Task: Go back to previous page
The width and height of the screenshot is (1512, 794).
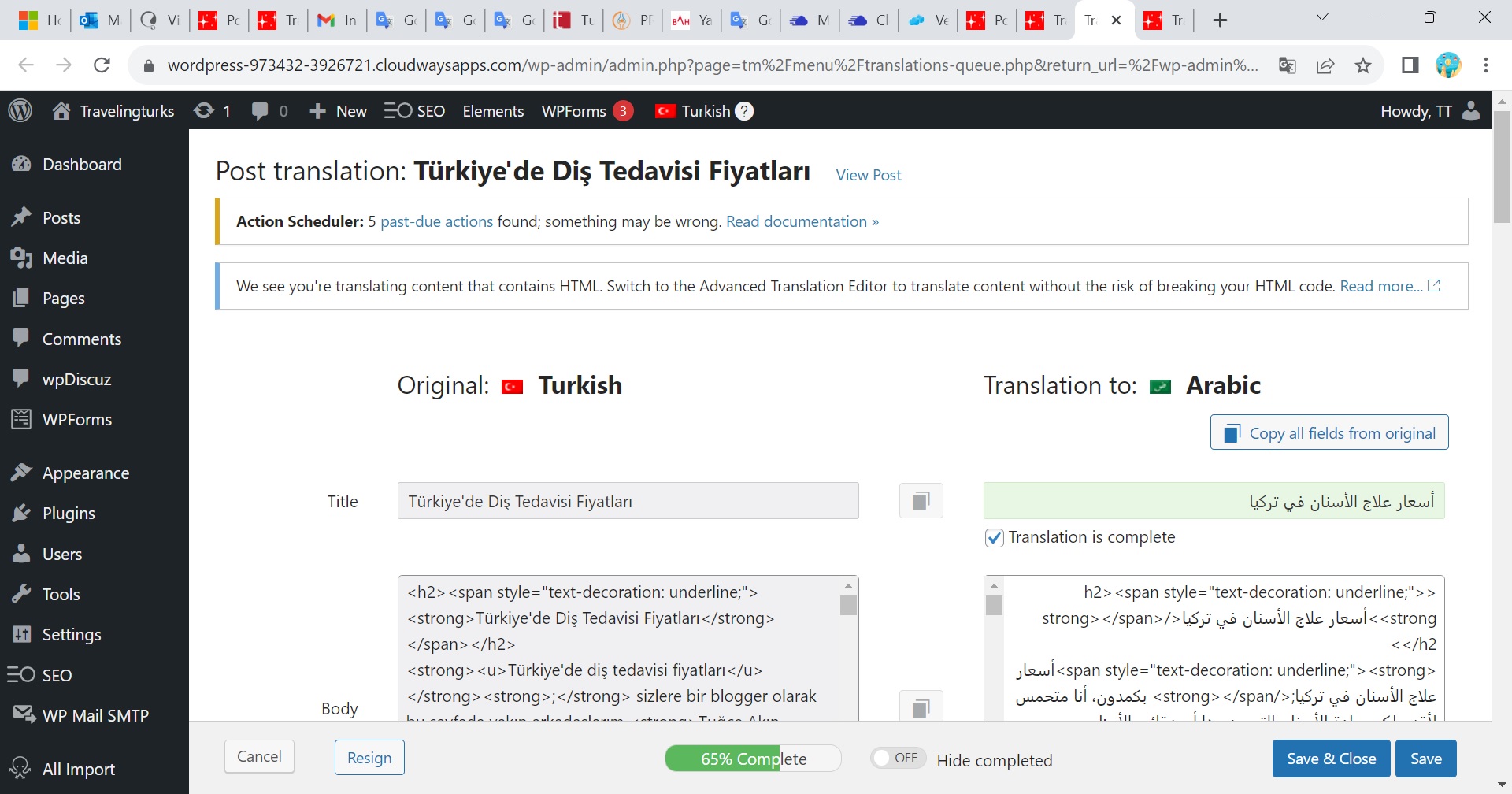Action: pos(26,65)
